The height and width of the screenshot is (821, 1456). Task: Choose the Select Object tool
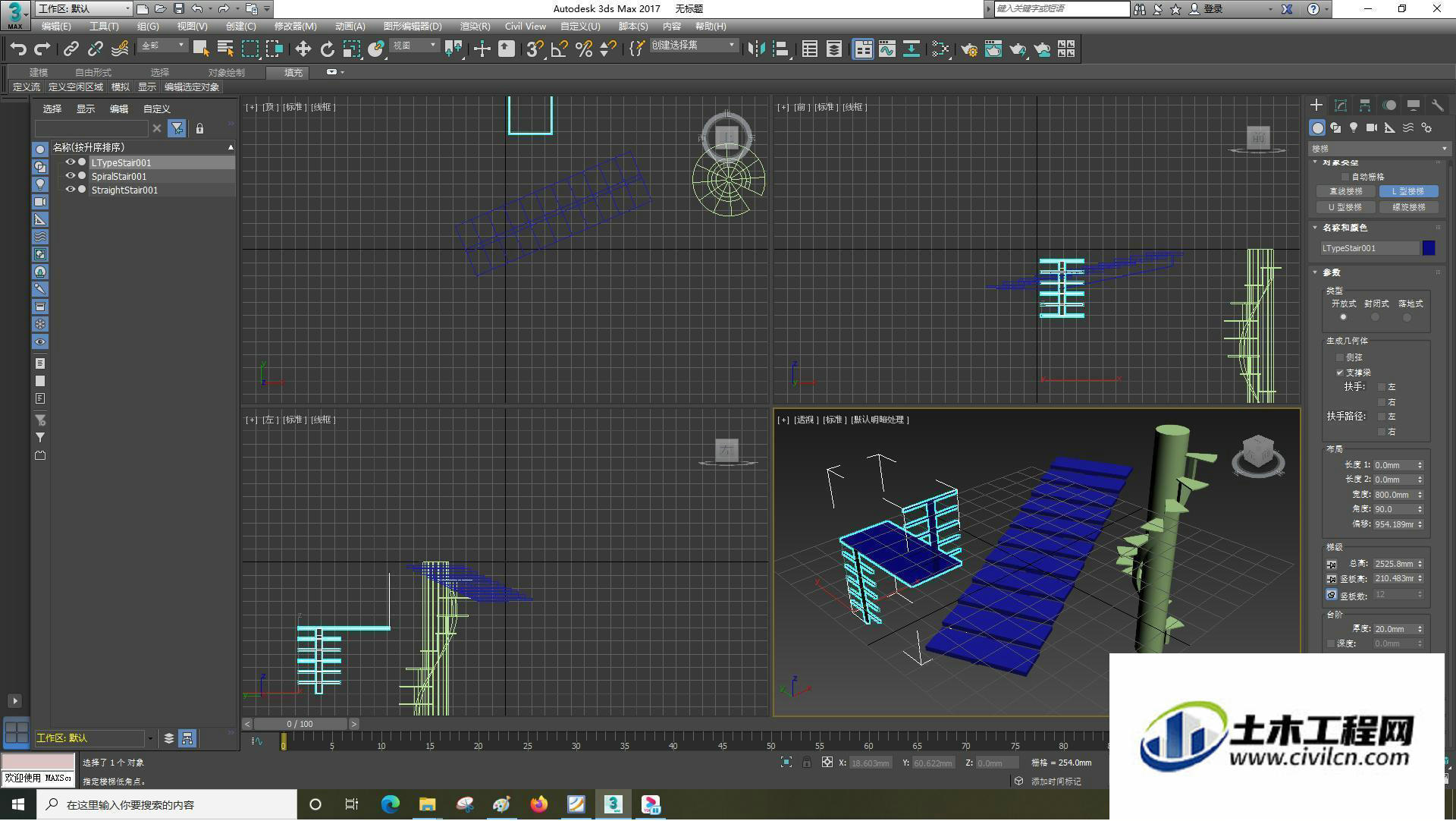coord(201,49)
